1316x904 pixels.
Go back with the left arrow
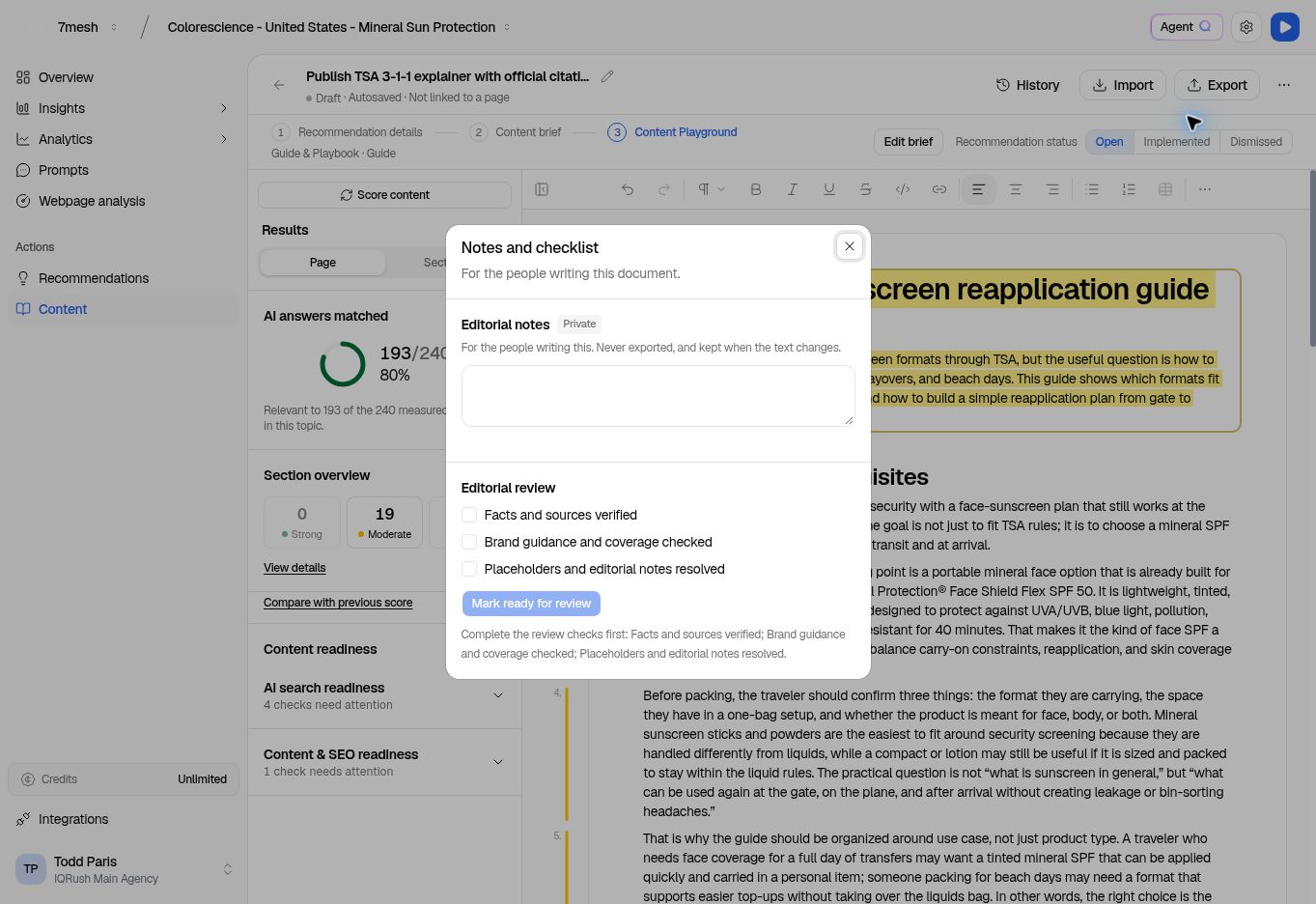(x=279, y=85)
